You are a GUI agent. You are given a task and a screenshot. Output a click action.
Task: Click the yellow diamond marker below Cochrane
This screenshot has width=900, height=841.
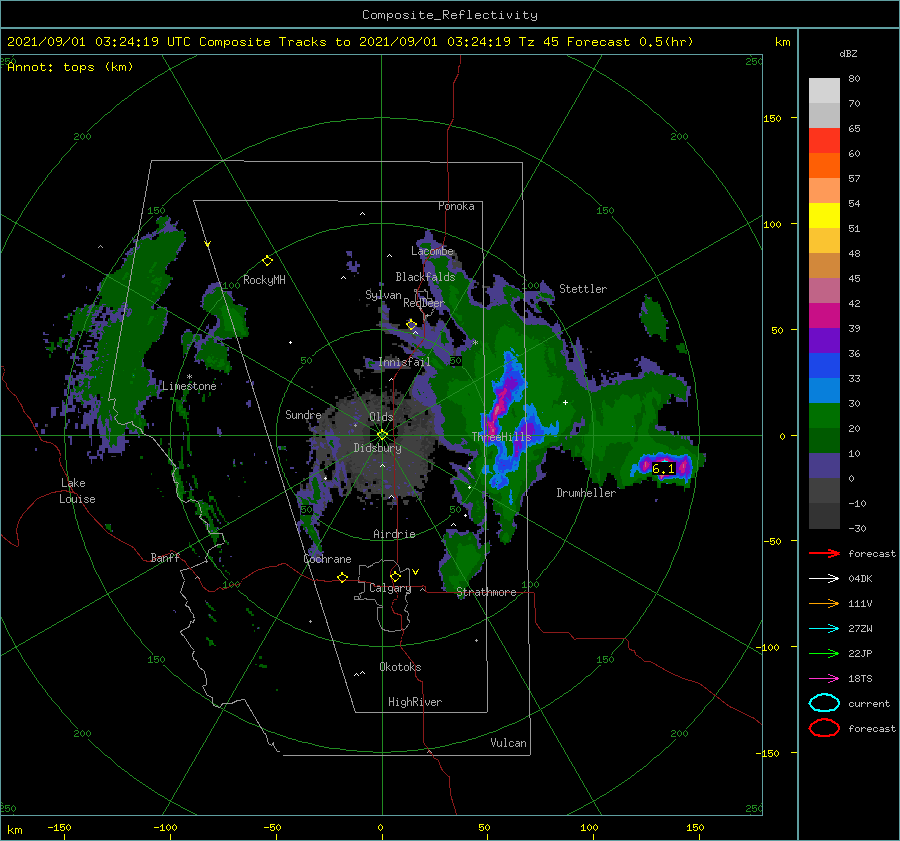pos(342,578)
